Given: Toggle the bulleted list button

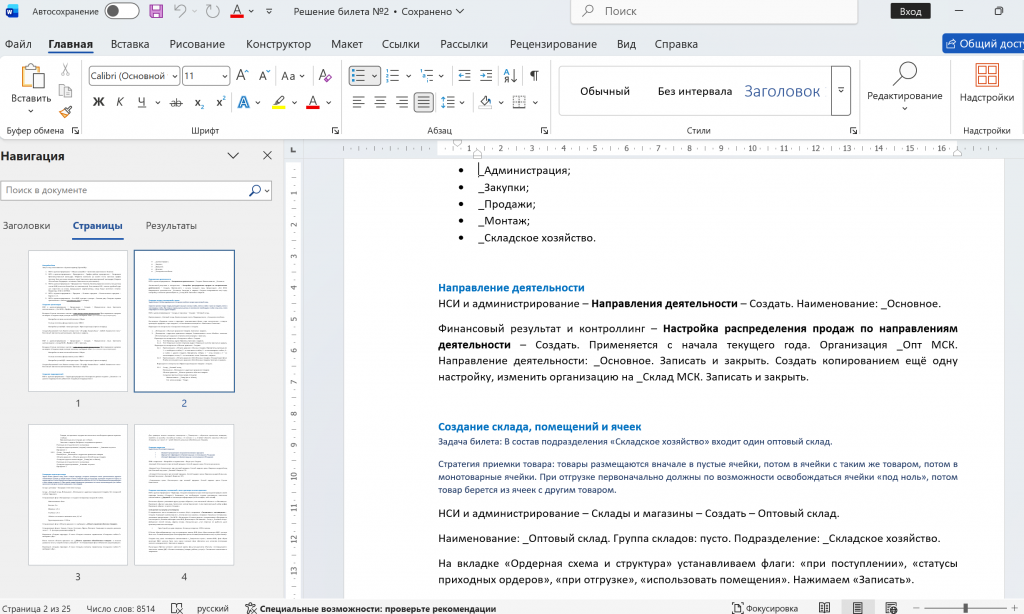Looking at the screenshot, I should pos(358,76).
